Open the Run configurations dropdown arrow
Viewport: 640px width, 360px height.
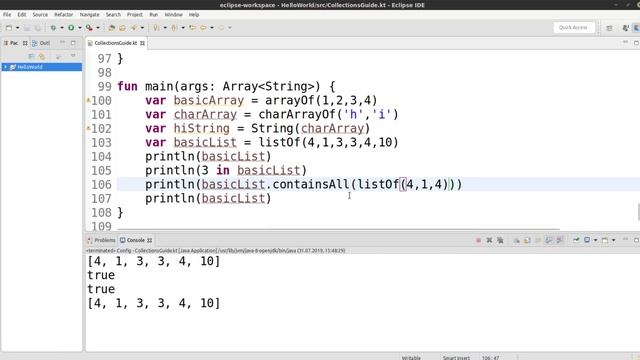(x=80, y=28)
